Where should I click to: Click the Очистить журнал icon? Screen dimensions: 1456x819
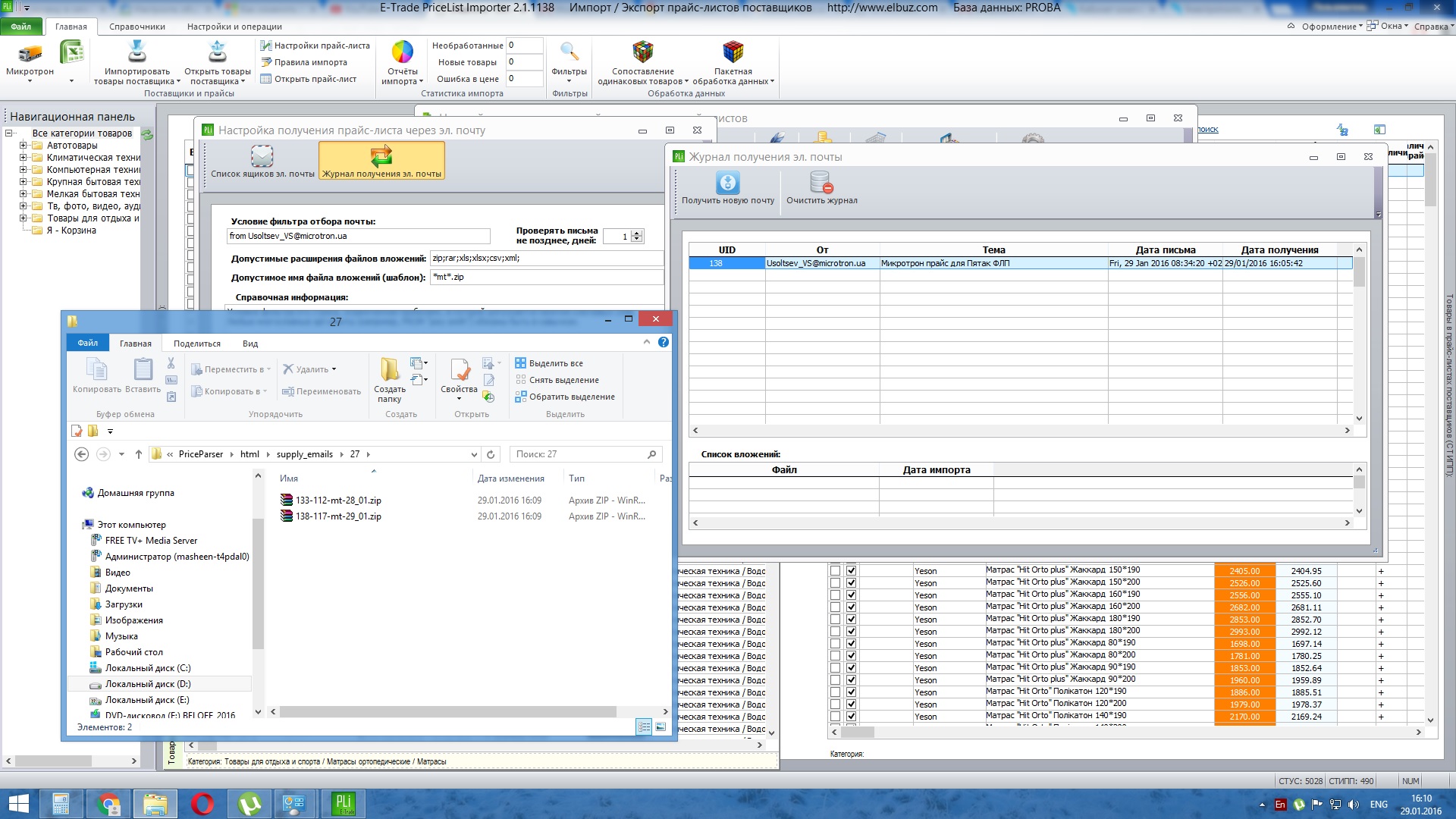pyautogui.click(x=822, y=183)
